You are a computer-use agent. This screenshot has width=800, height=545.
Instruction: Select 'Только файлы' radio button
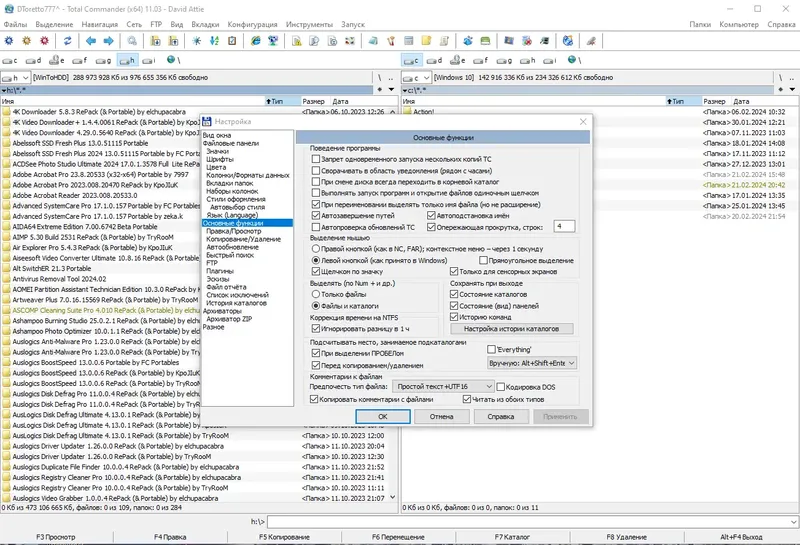coord(317,294)
